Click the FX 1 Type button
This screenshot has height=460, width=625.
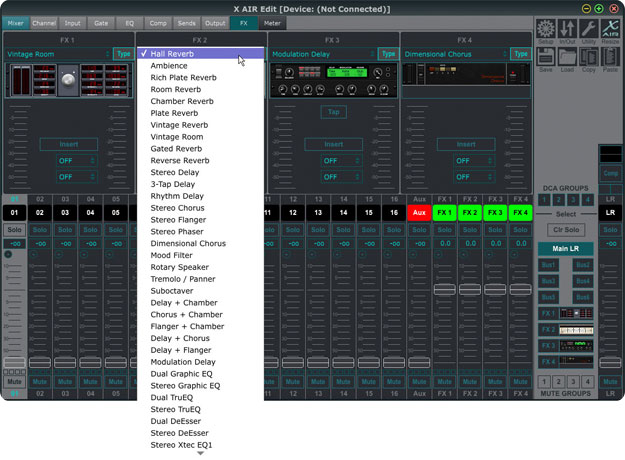(124, 54)
